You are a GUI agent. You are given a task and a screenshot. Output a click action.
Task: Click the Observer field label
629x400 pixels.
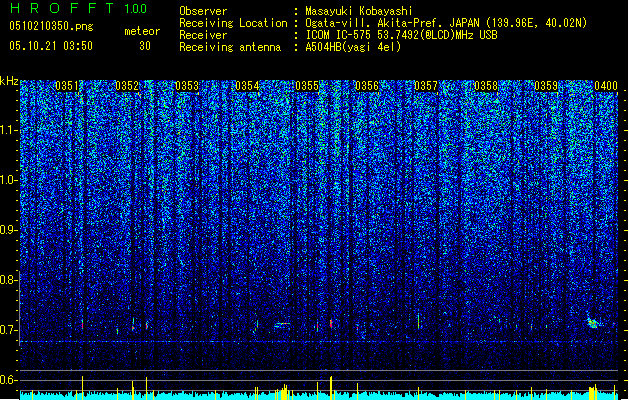point(203,11)
